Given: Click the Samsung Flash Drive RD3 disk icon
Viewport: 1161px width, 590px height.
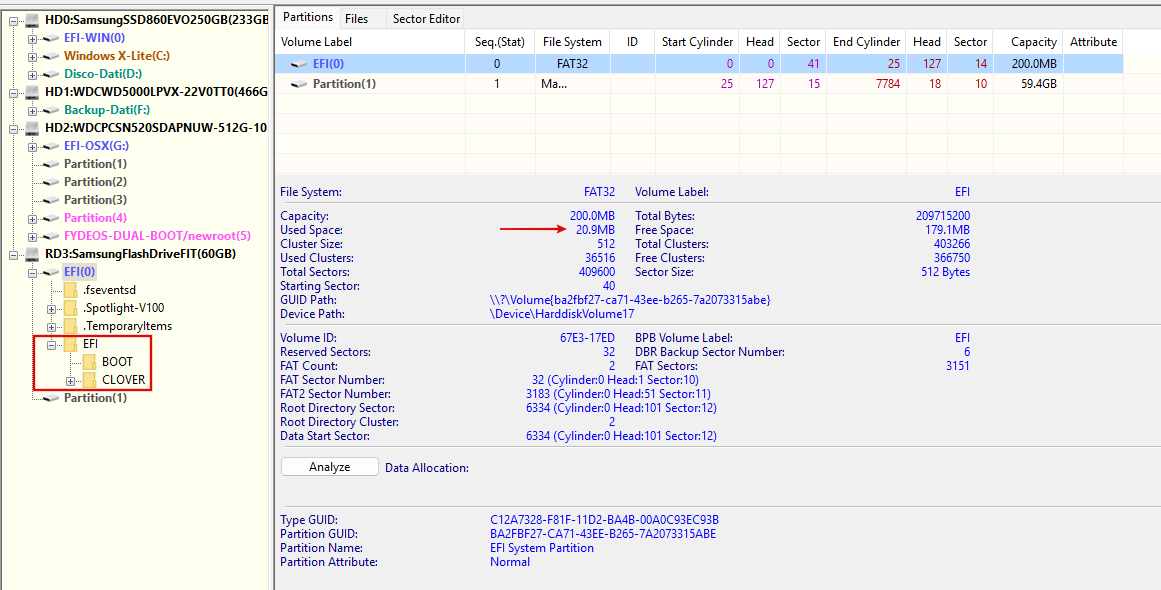Looking at the screenshot, I should click(x=32, y=254).
